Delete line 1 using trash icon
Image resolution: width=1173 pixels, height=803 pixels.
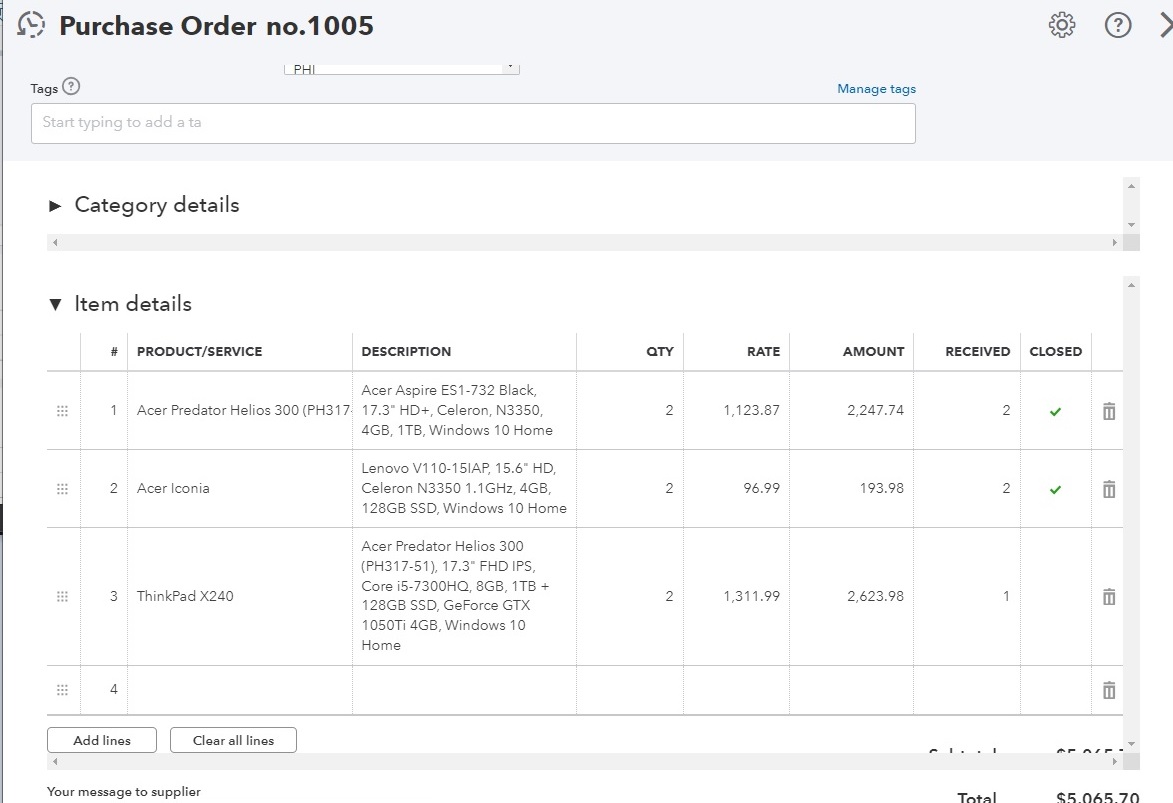(x=1109, y=411)
